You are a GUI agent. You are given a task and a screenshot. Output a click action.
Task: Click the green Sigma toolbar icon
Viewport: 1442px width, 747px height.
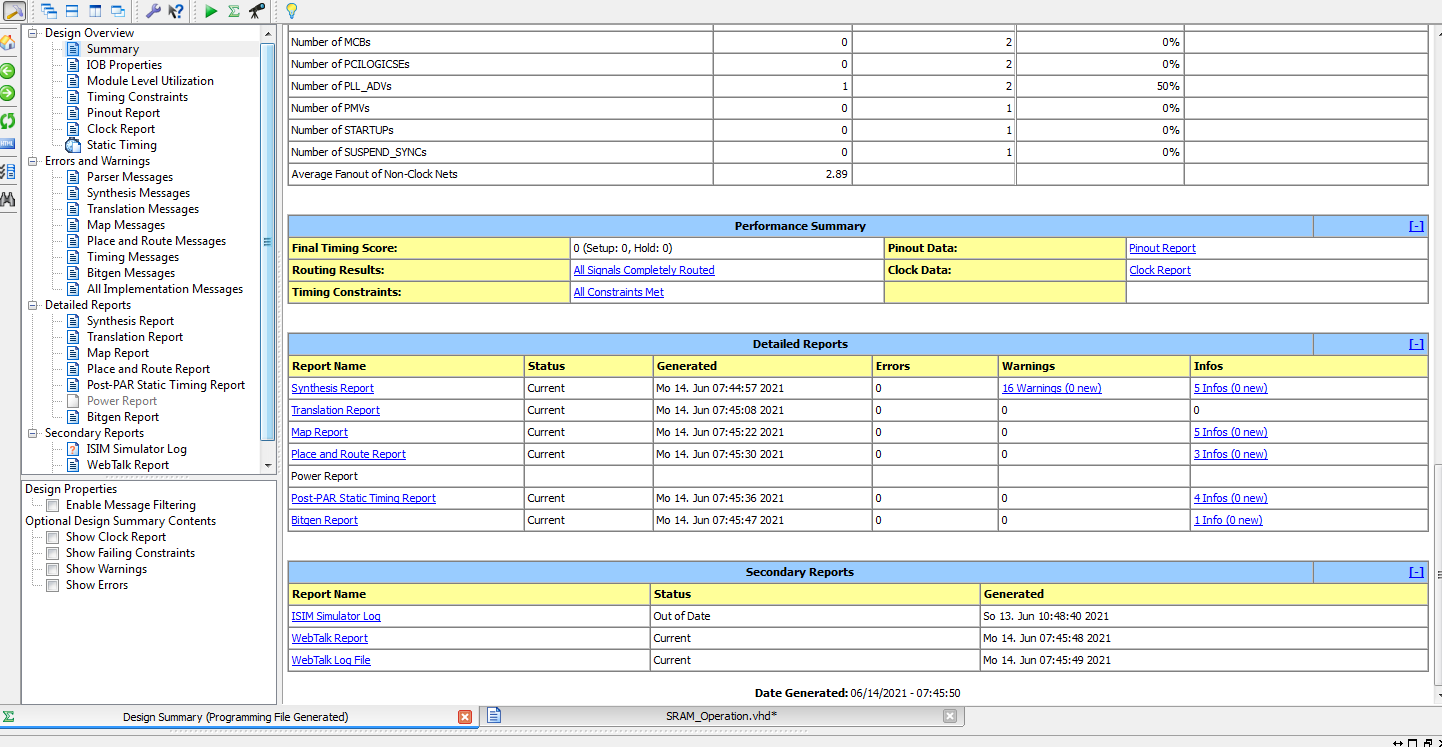[x=234, y=11]
